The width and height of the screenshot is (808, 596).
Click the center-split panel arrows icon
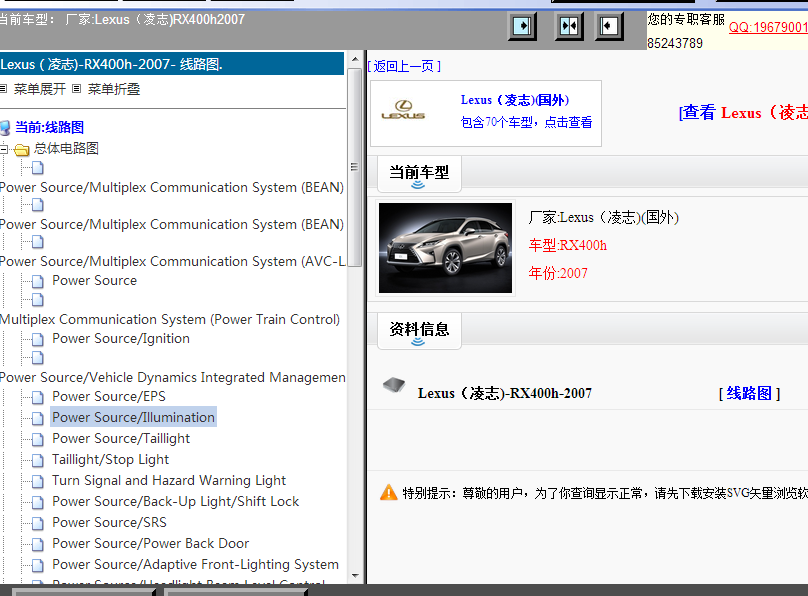click(x=568, y=26)
